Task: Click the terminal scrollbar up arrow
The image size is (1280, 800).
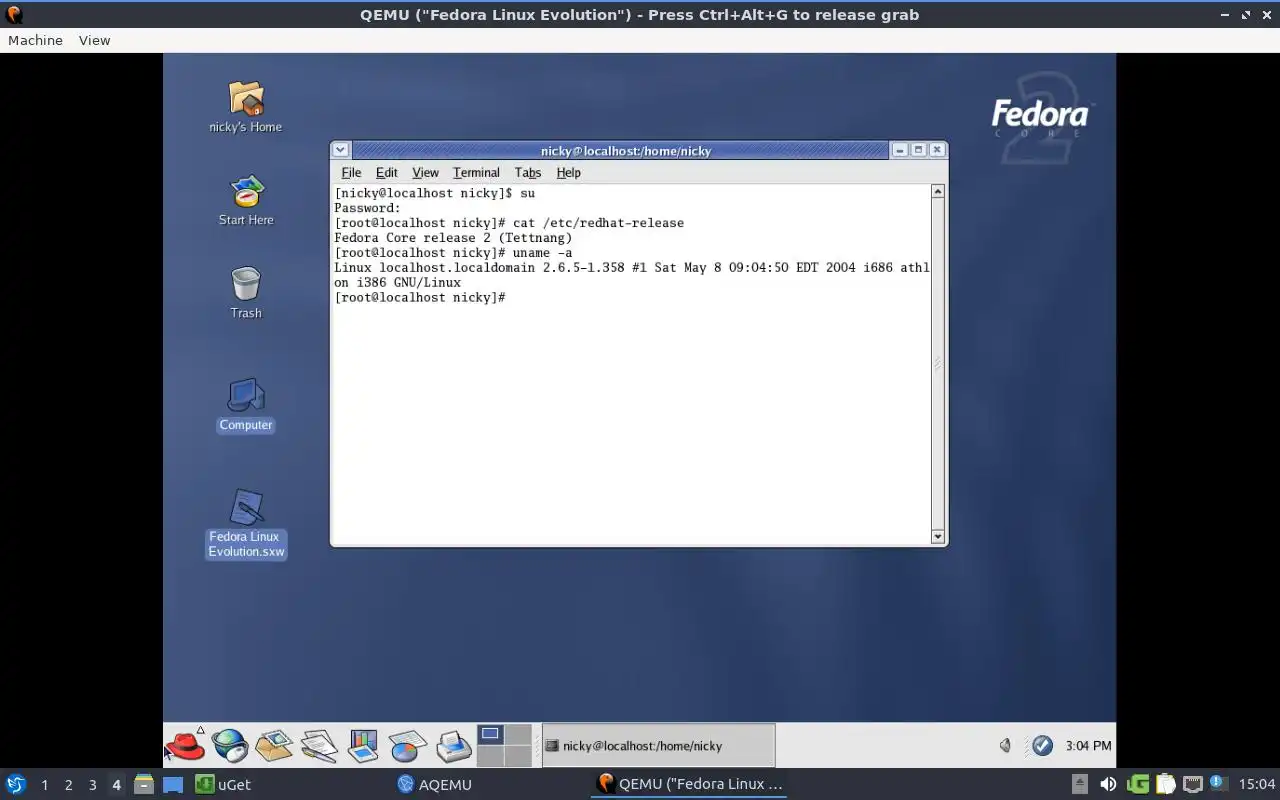Action: point(938,191)
